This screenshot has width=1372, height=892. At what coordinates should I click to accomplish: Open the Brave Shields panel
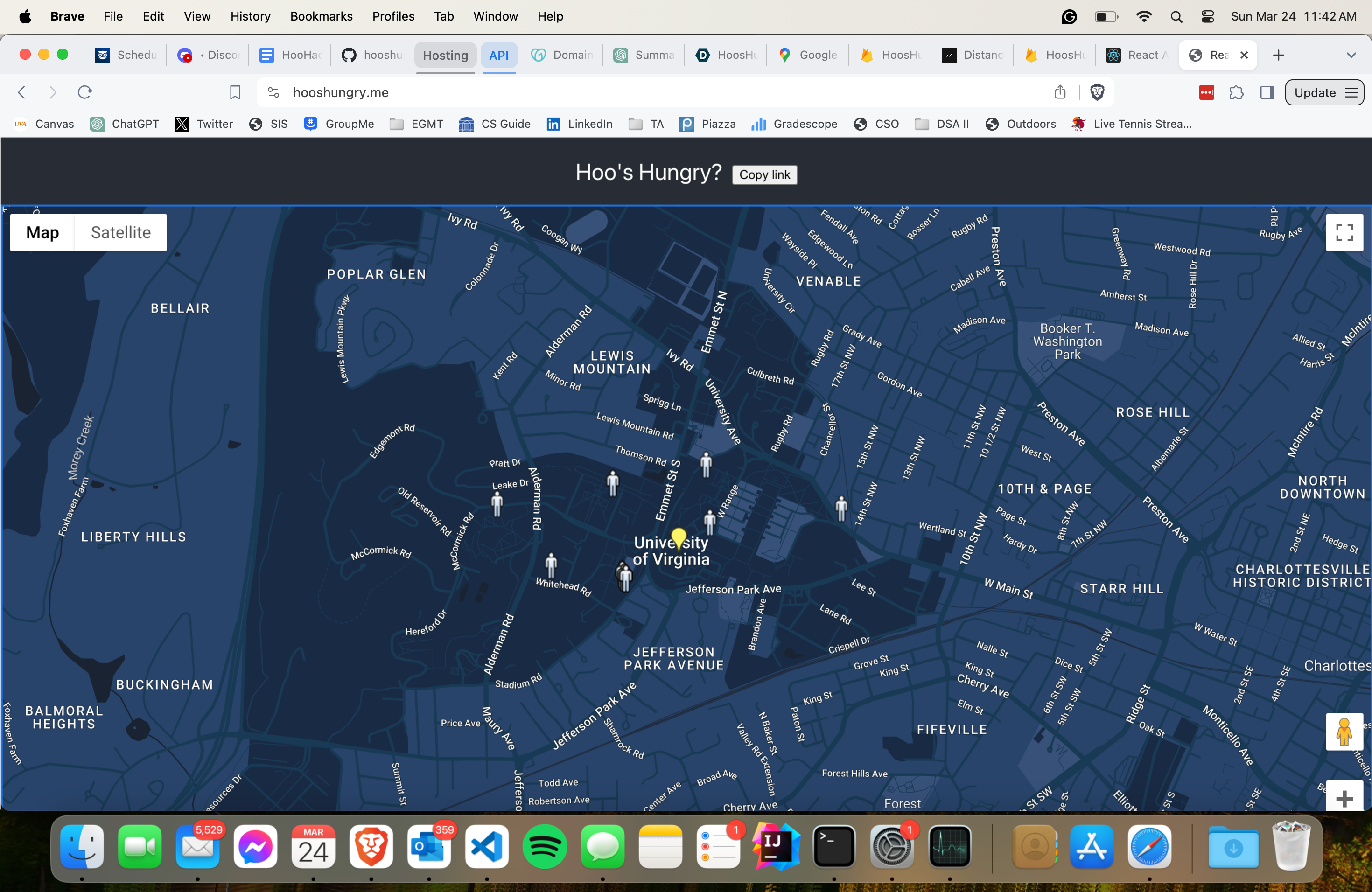[1097, 92]
